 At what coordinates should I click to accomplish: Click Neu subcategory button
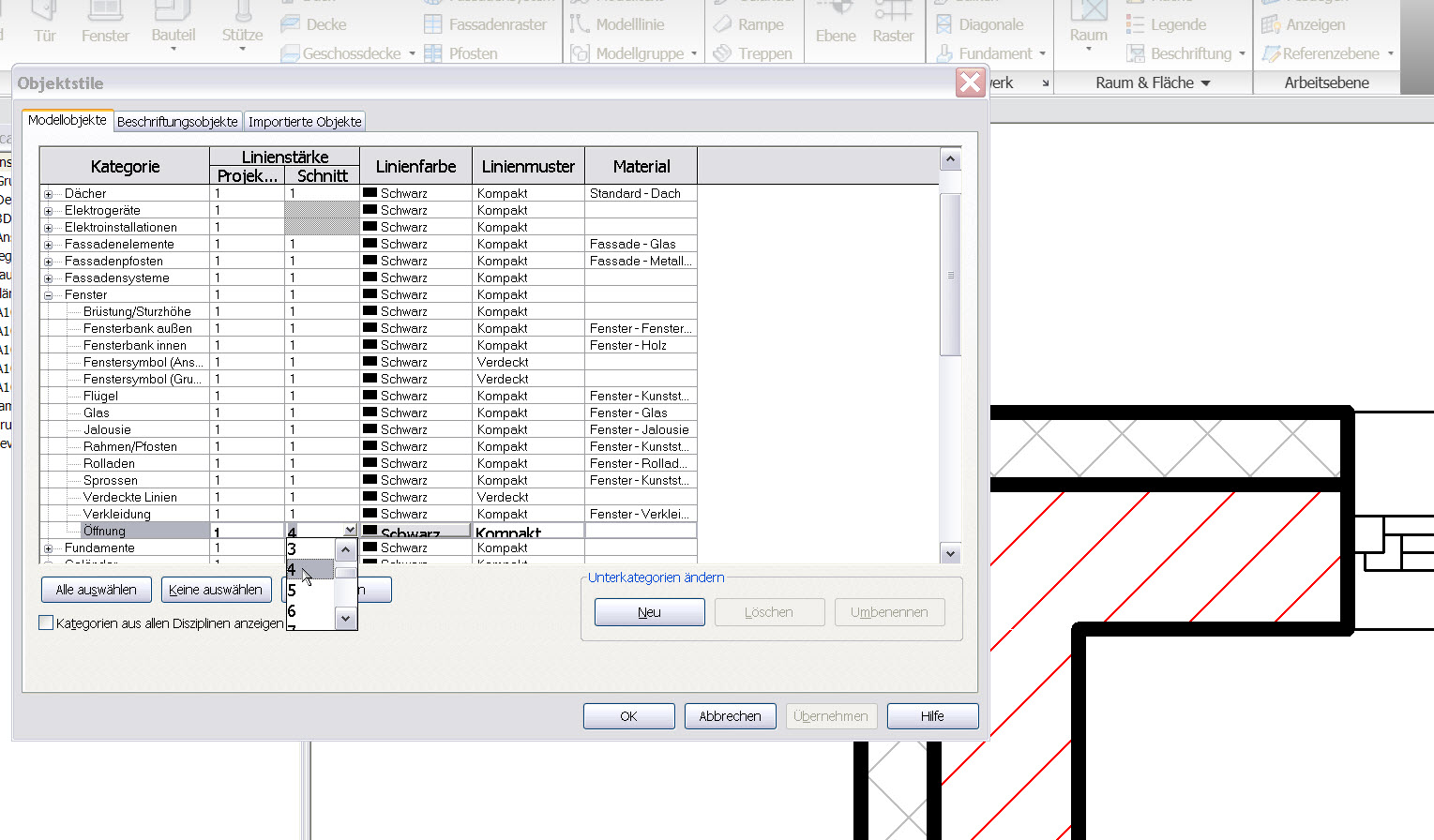click(650, 612)
